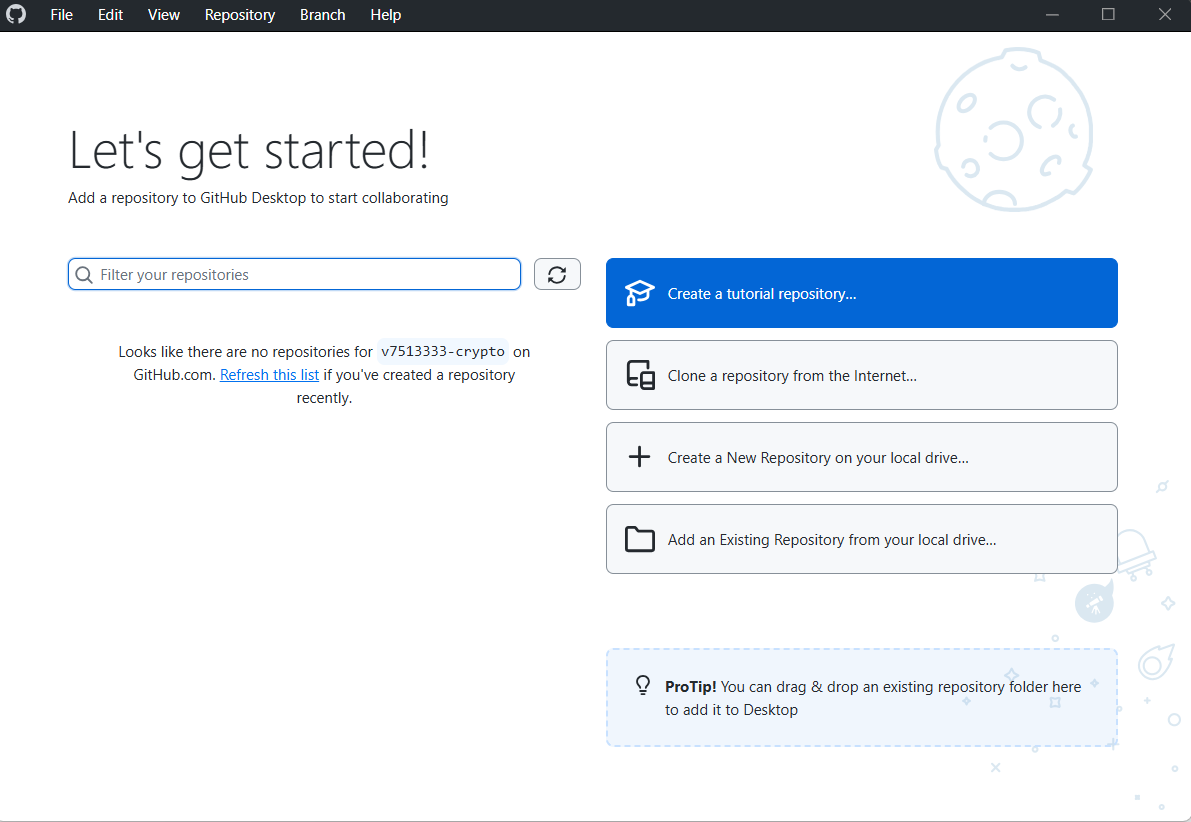Image resolution: width=1191 pixels, height=822 pixels.
Task: Click the graduation cap tutorial icon
Action: coord(639,293)
